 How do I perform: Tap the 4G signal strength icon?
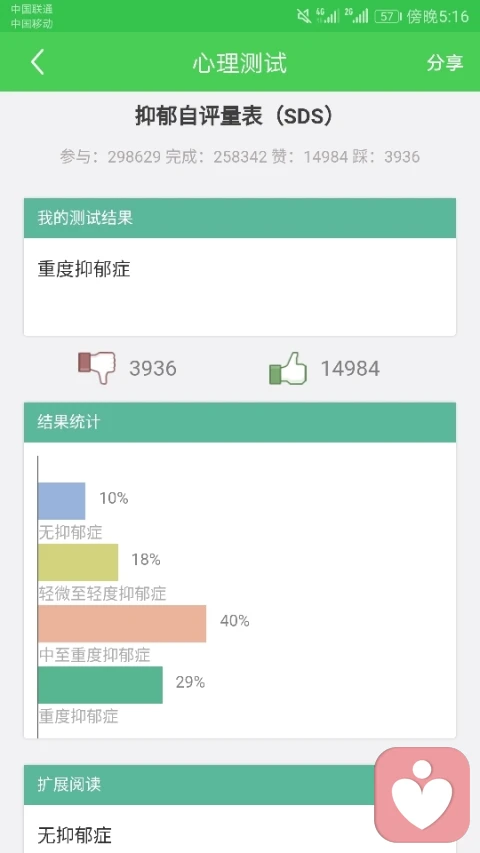click(x=327, y=16)
